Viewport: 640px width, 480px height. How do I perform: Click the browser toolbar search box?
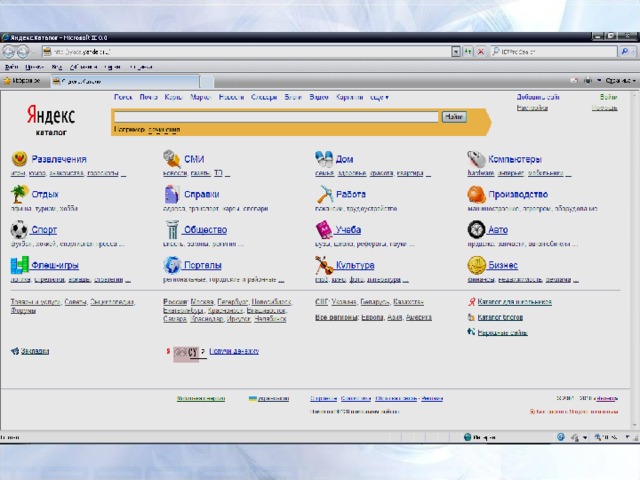pos(554,52)
